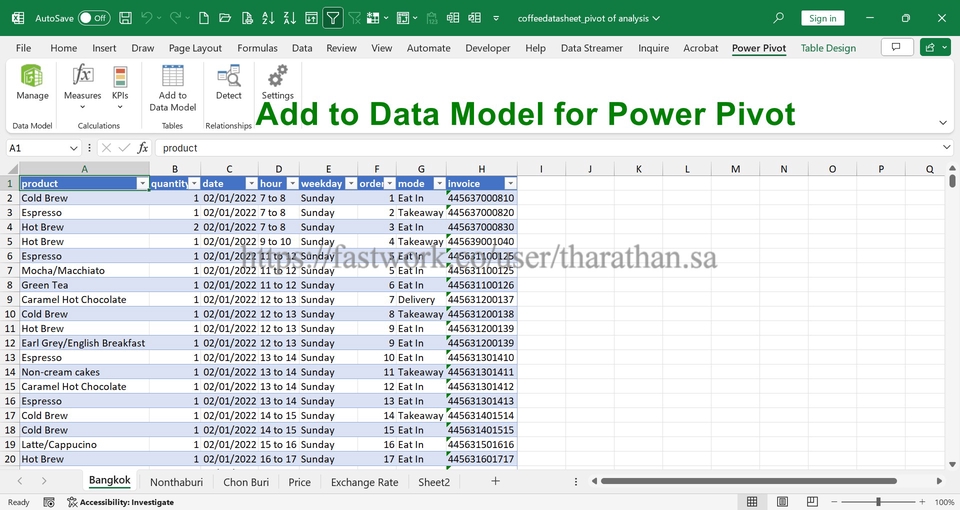This screenshot has height=510, width=960.
Task: Open the Formulas ribbon tab
Action: point(257,48)
